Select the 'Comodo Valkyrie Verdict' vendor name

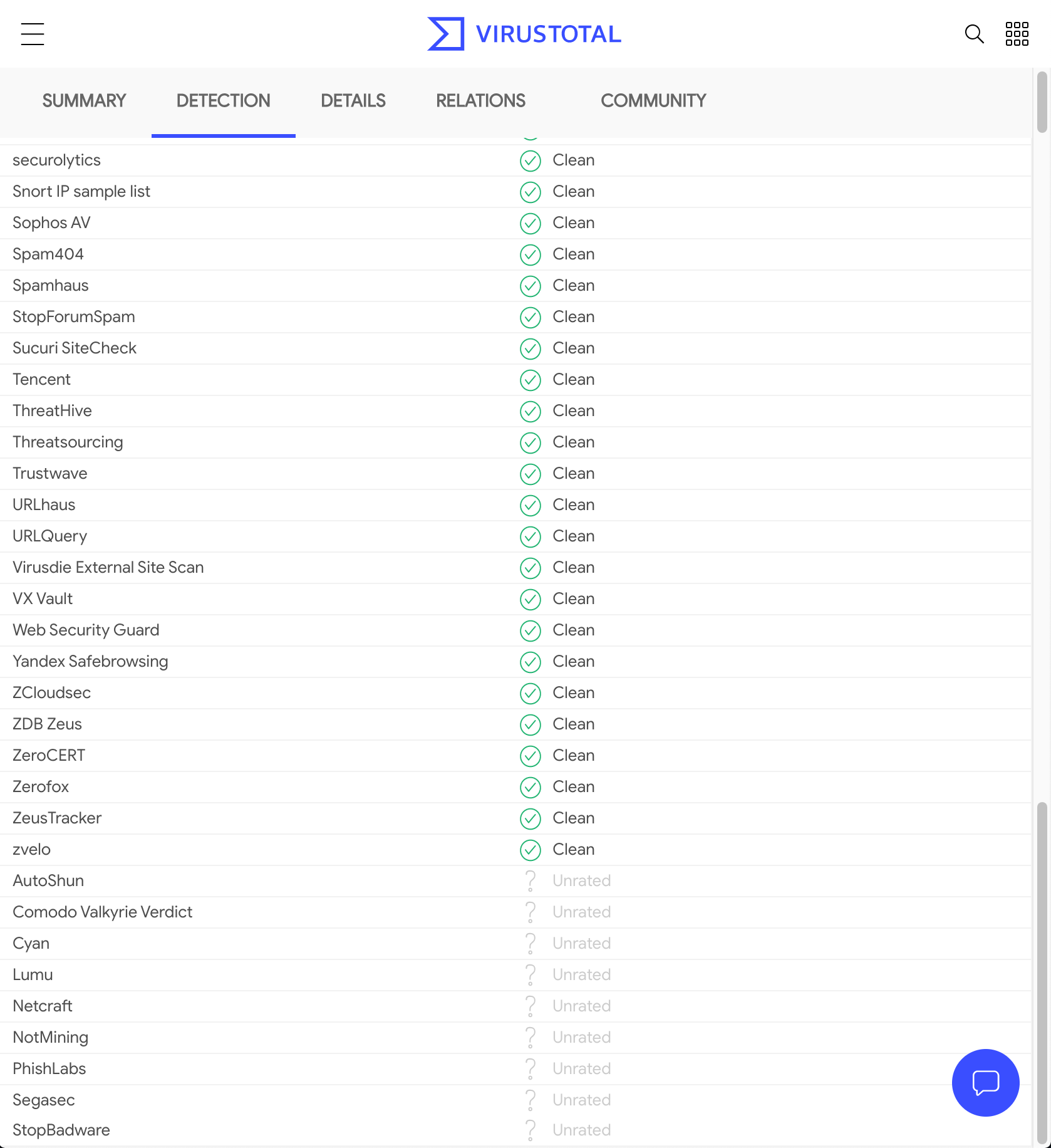[x=103, y=912]
